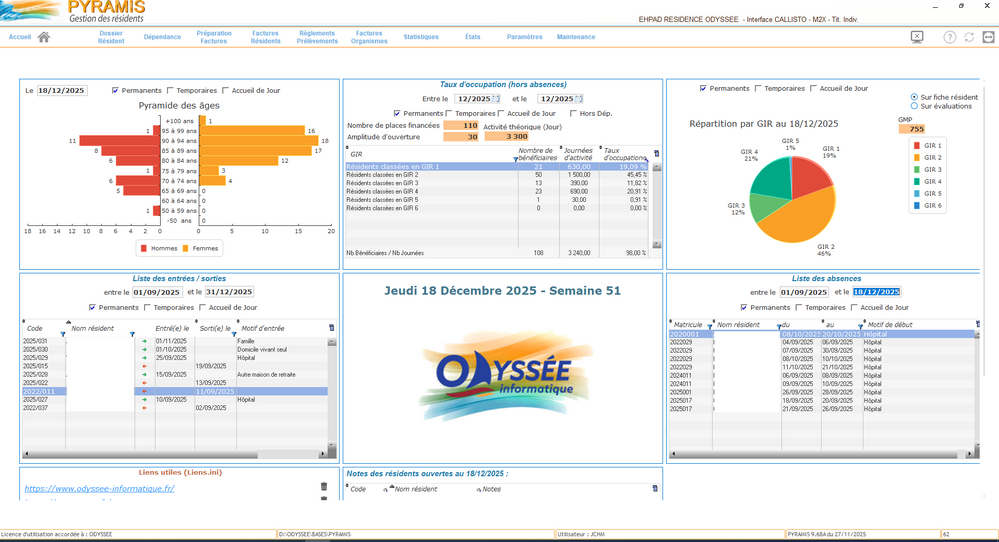999x542 pixels.
Task: Select the Sur évaluations radio button
Action: pos(914,106)
